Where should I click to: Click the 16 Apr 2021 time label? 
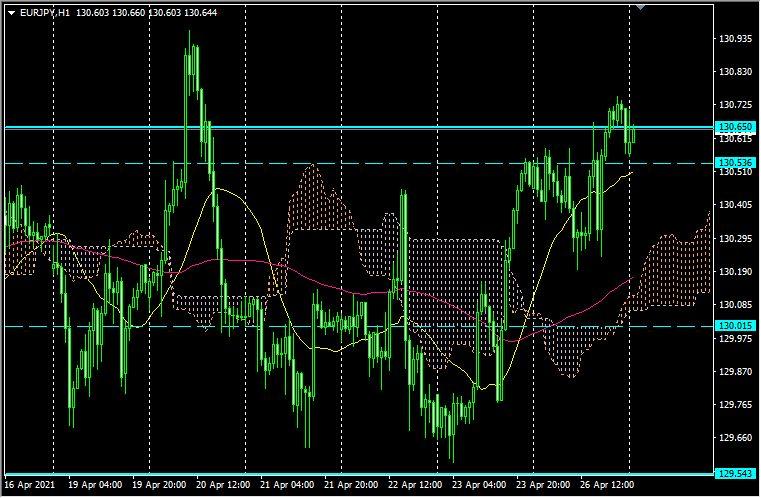(x=30, y=485)
